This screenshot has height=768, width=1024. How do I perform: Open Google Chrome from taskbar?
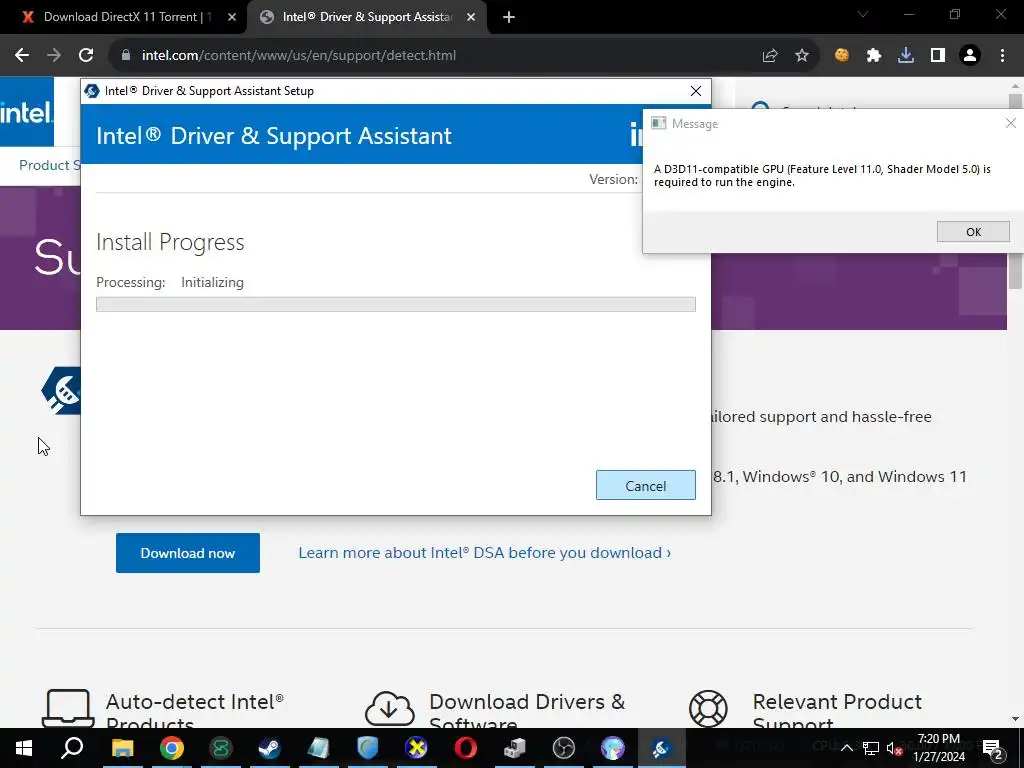click(172, 748)
